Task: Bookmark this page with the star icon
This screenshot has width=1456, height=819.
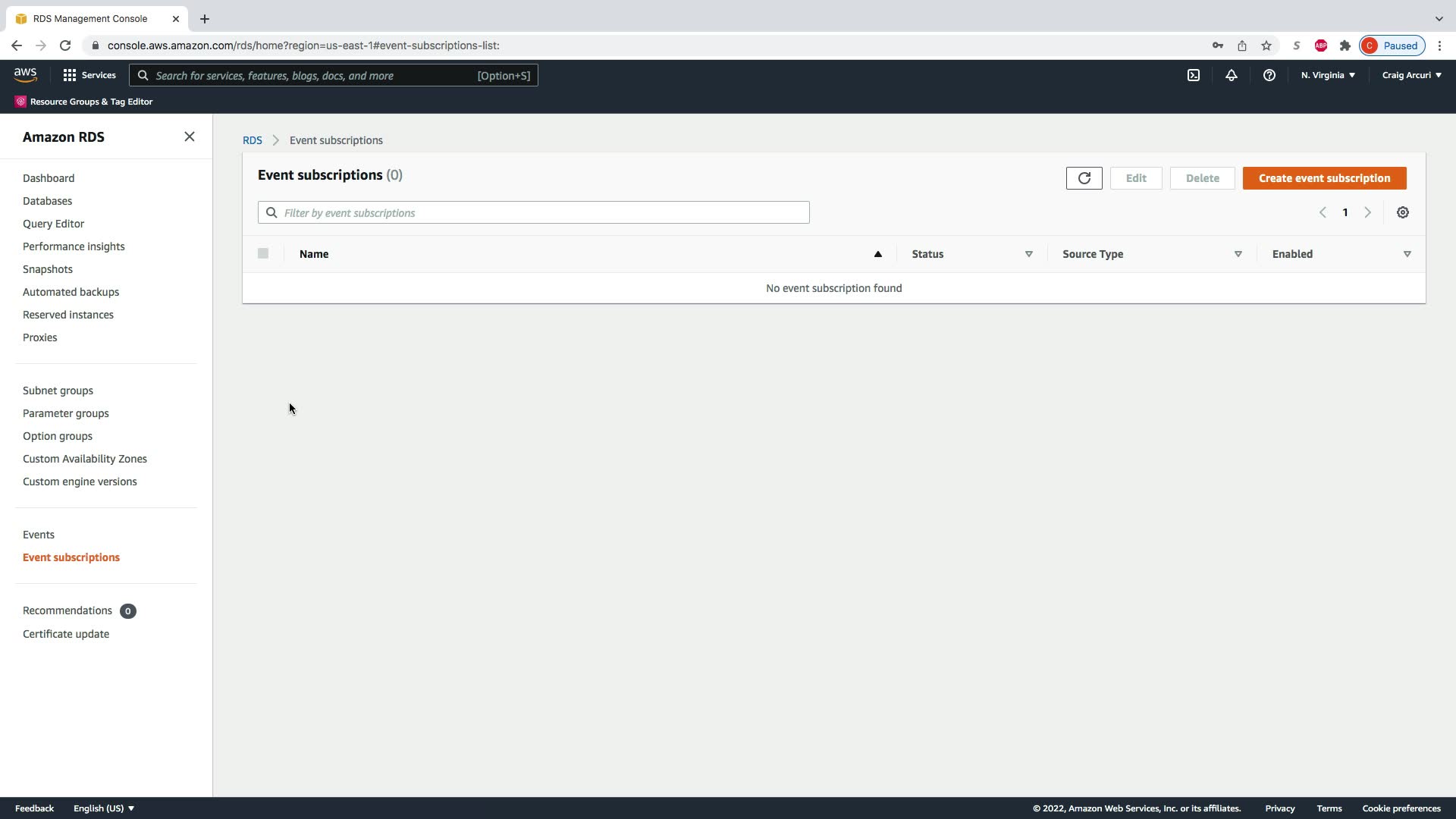Action: click(x=1266, y=45)
